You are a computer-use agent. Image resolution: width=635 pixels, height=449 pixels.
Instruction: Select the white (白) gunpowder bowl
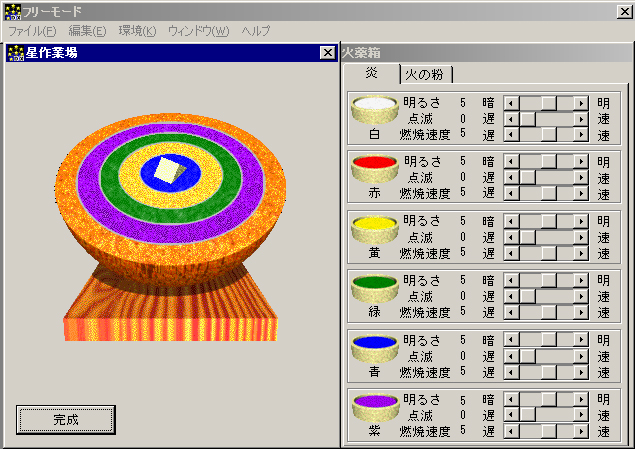[x=375, y=107]
